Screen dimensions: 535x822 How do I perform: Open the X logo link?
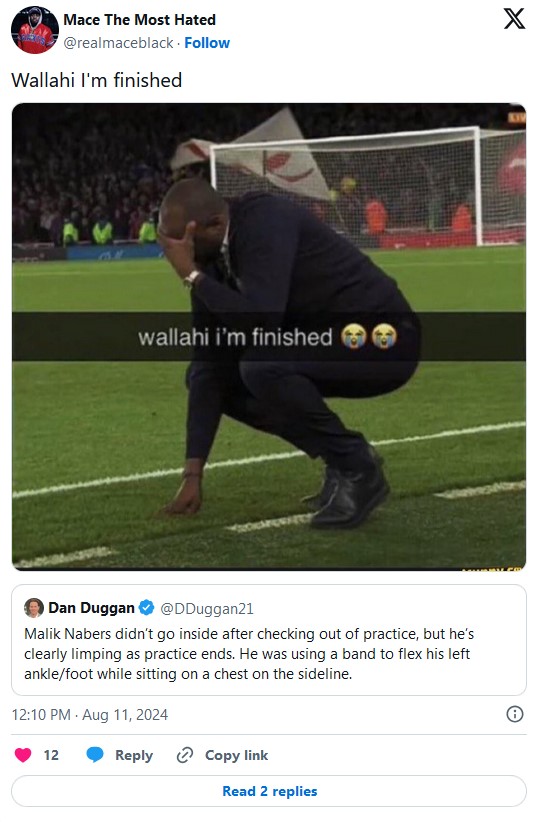[x=514, y=19]
